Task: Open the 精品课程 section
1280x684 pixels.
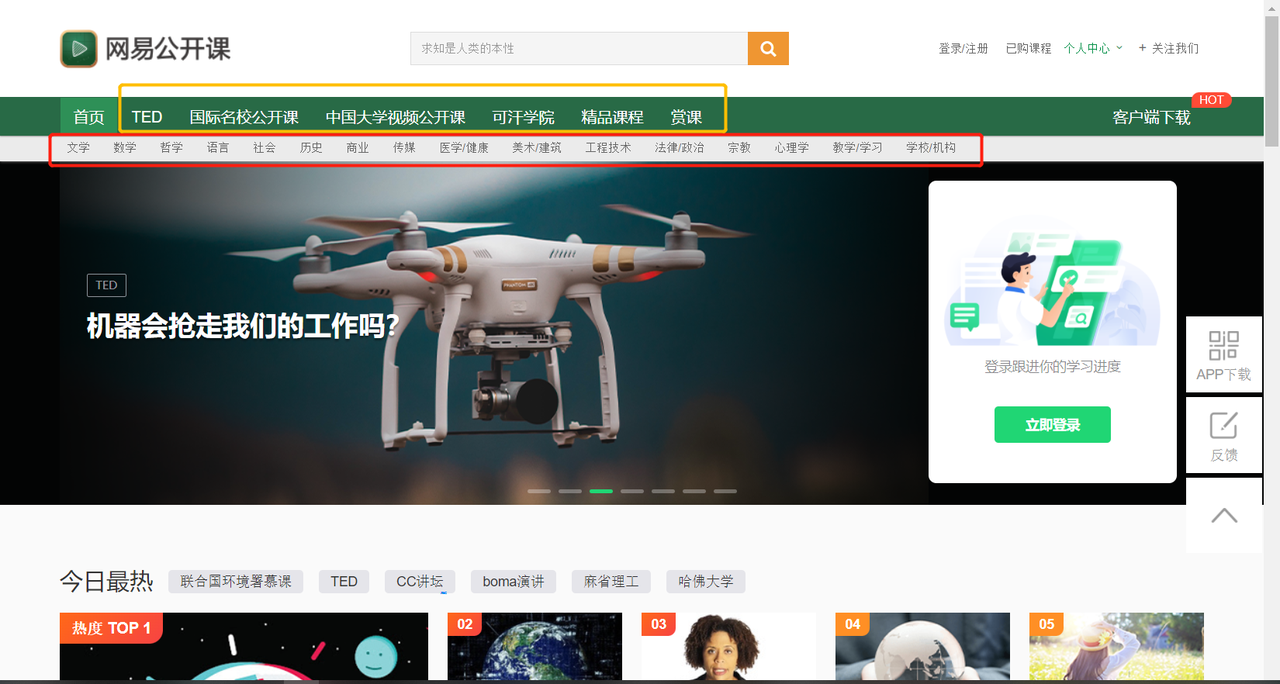Action: point(611,116)
